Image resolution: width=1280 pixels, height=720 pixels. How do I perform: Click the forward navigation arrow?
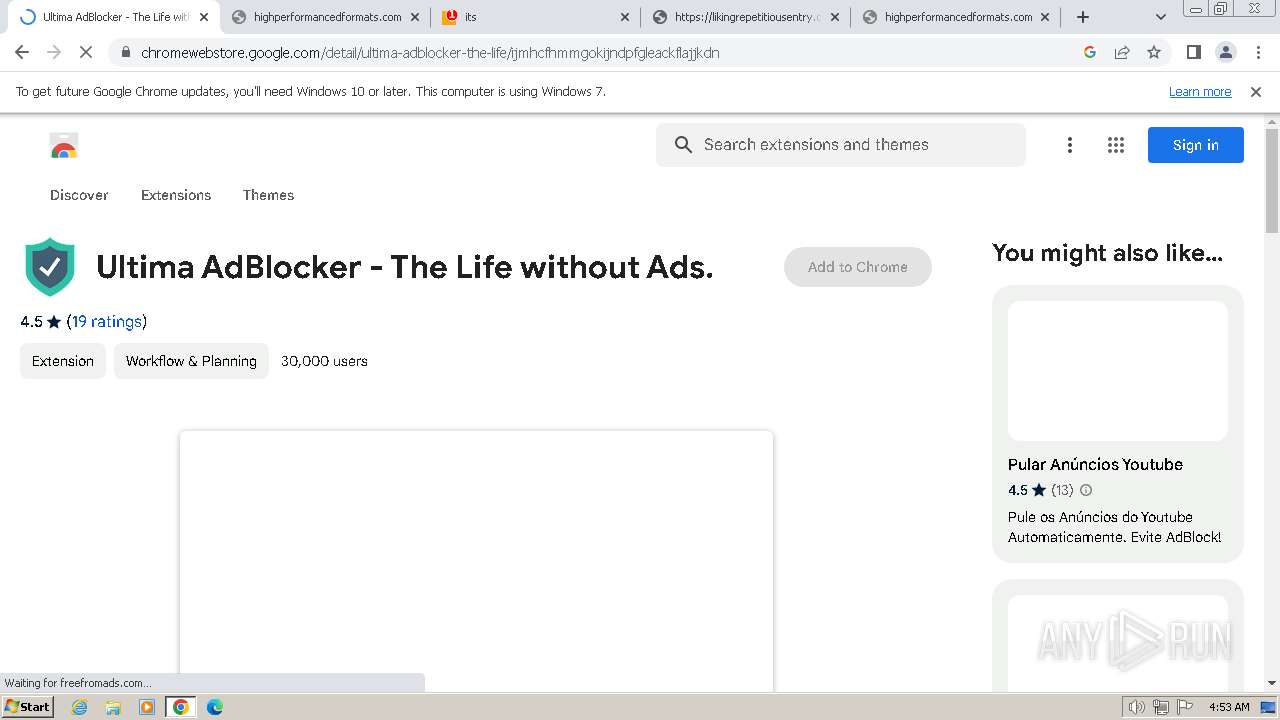[54, 52]
